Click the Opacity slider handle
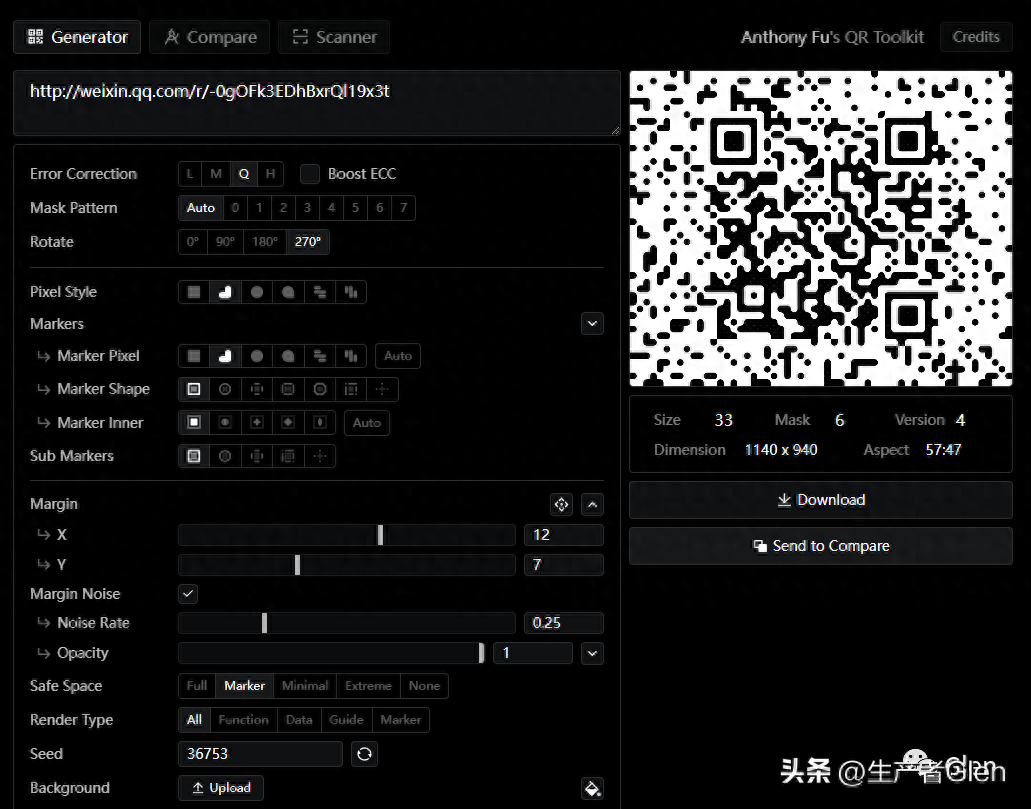The height and width of the screenshot is (809, 1031). (x=481, y=653)
